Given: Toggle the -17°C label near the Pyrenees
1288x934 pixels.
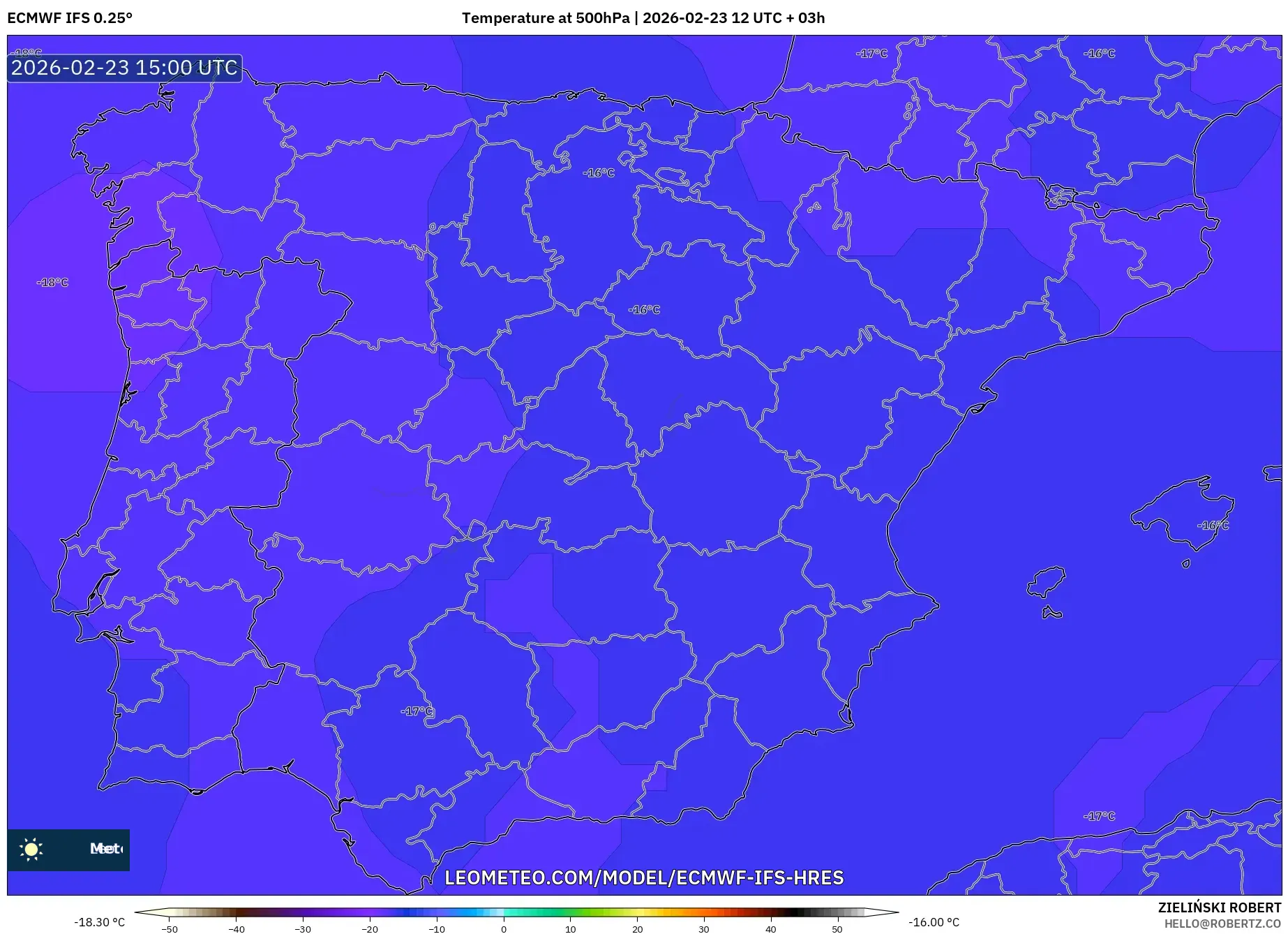Looking at the screenshot, I should click(x=871, y=52).
